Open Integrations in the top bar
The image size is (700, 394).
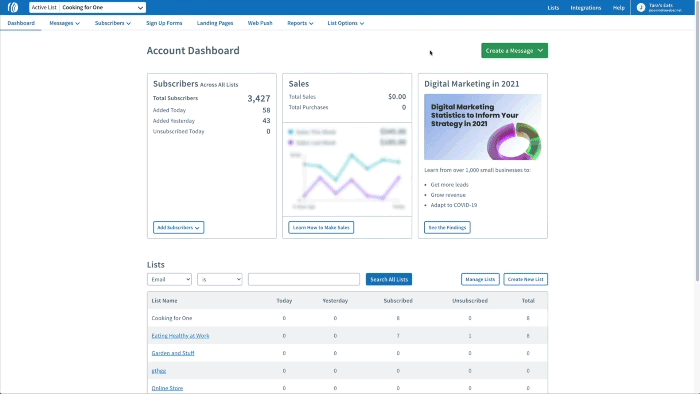tap(586, 8)
